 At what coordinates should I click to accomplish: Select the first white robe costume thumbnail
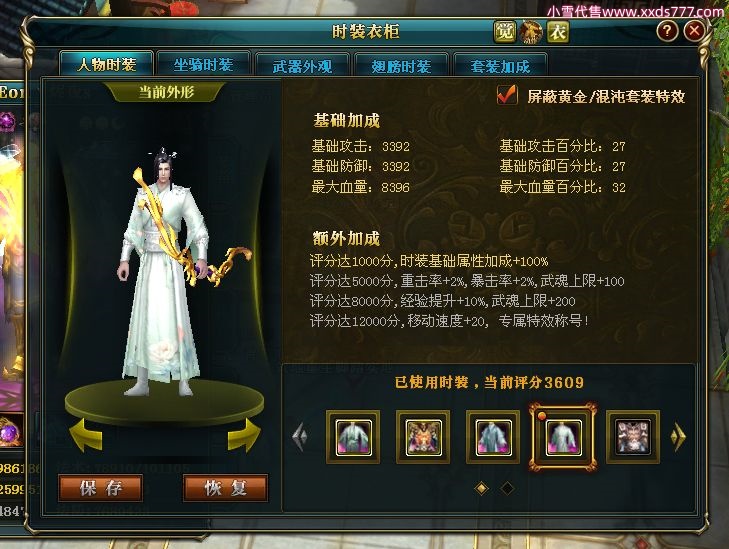353,437
